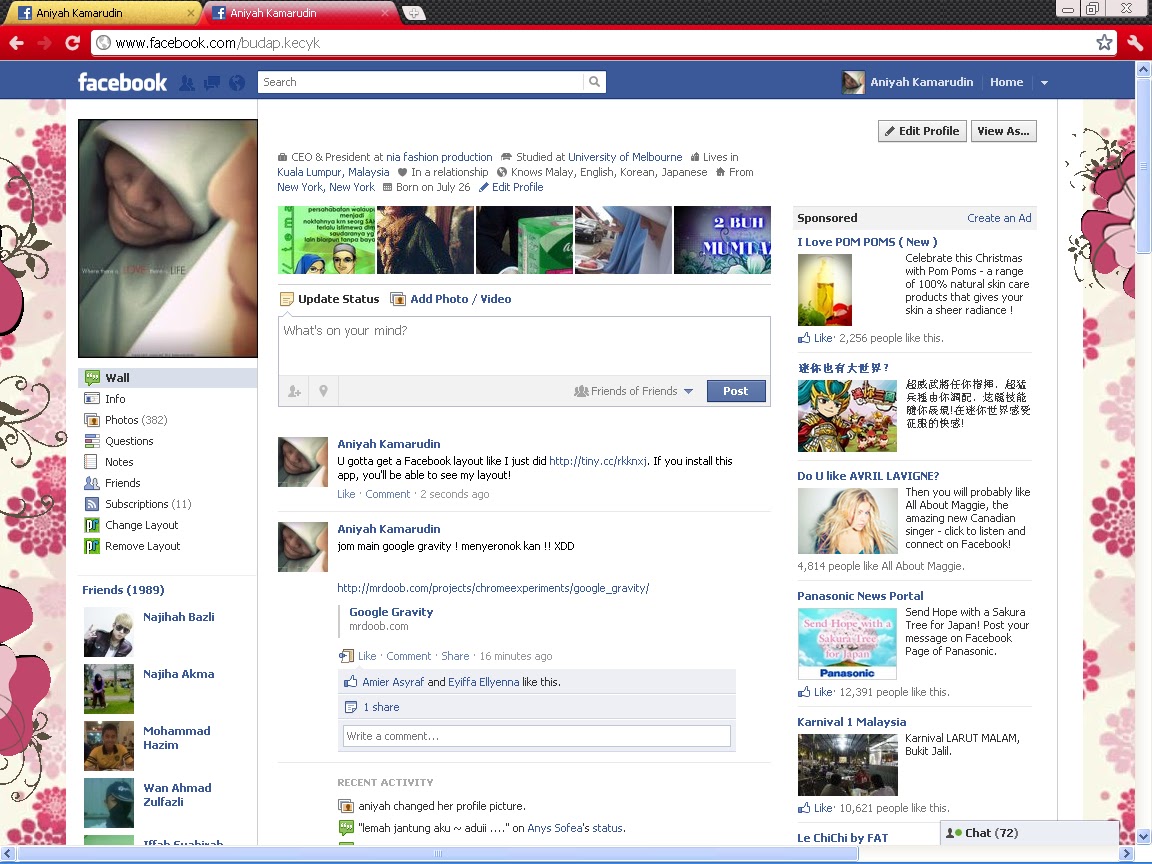Viewport: 1152px width, 864px height.
Task: Open messages icon in header
Action: [x=212, y=83]
